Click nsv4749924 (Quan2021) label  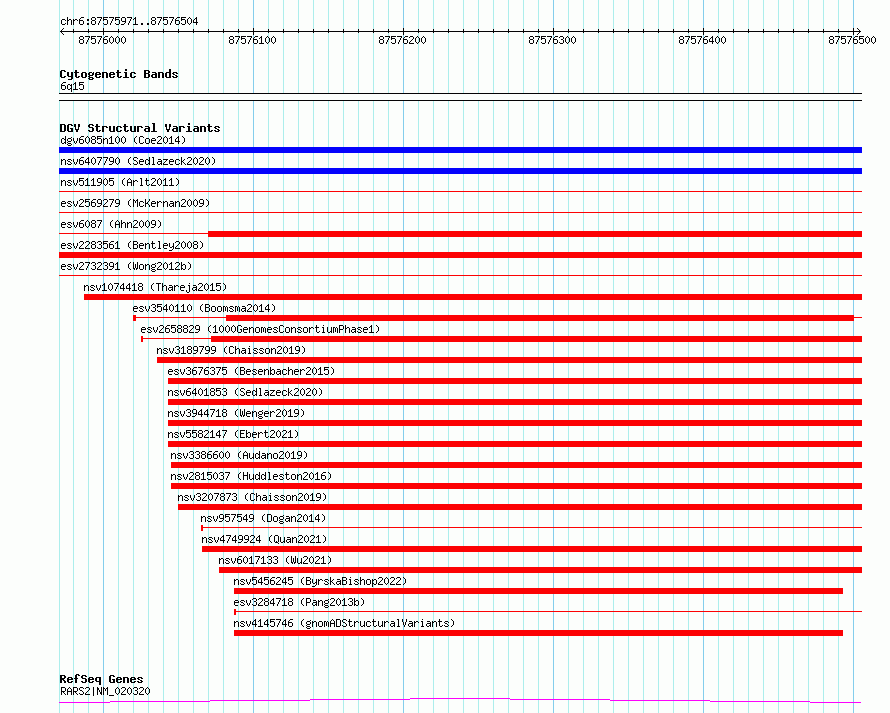264,539
